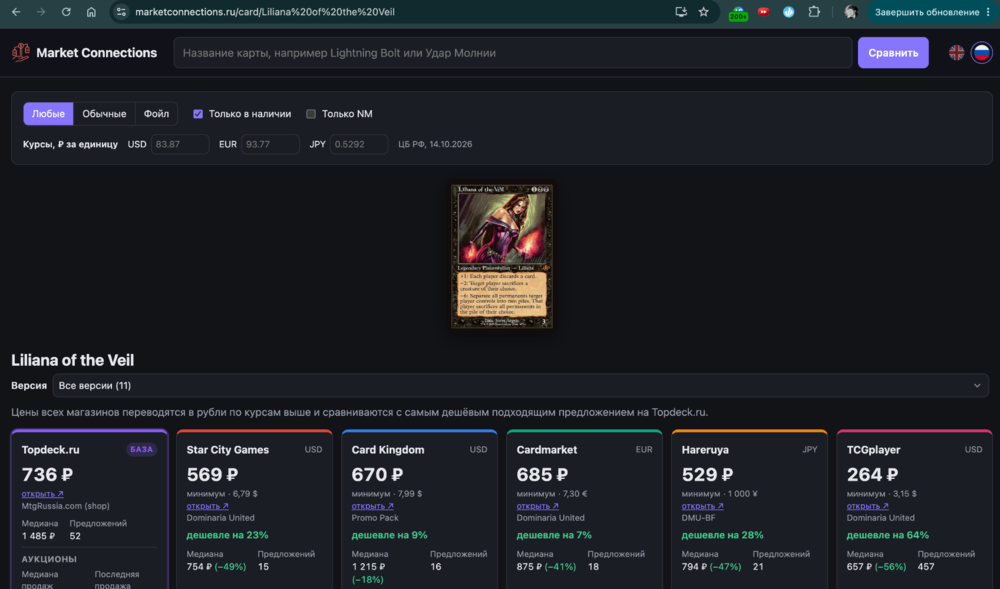Click the 'Сравнить' button
This screenshot has width=1000, height=589.
[x=893, y=53]
